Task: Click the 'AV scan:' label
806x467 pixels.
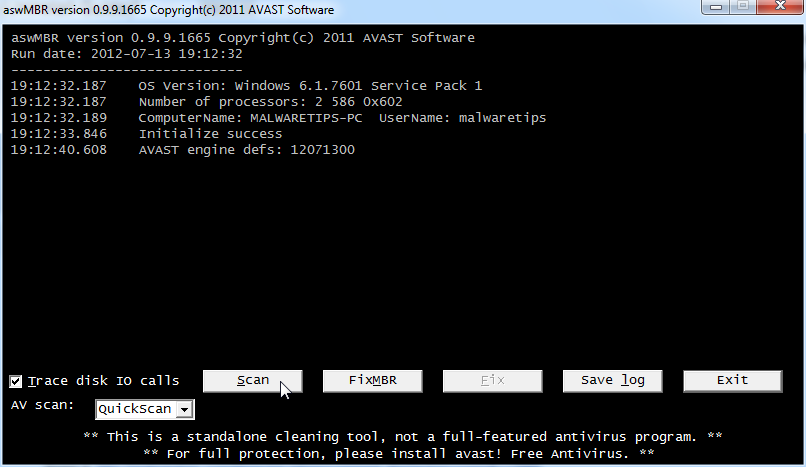Action: (42, 405)
